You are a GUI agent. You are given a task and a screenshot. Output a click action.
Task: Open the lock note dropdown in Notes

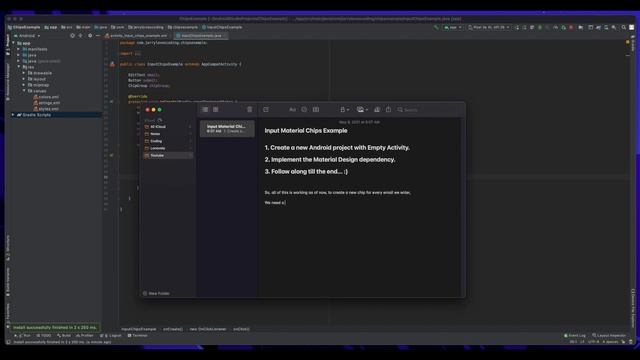coord(344,109)
